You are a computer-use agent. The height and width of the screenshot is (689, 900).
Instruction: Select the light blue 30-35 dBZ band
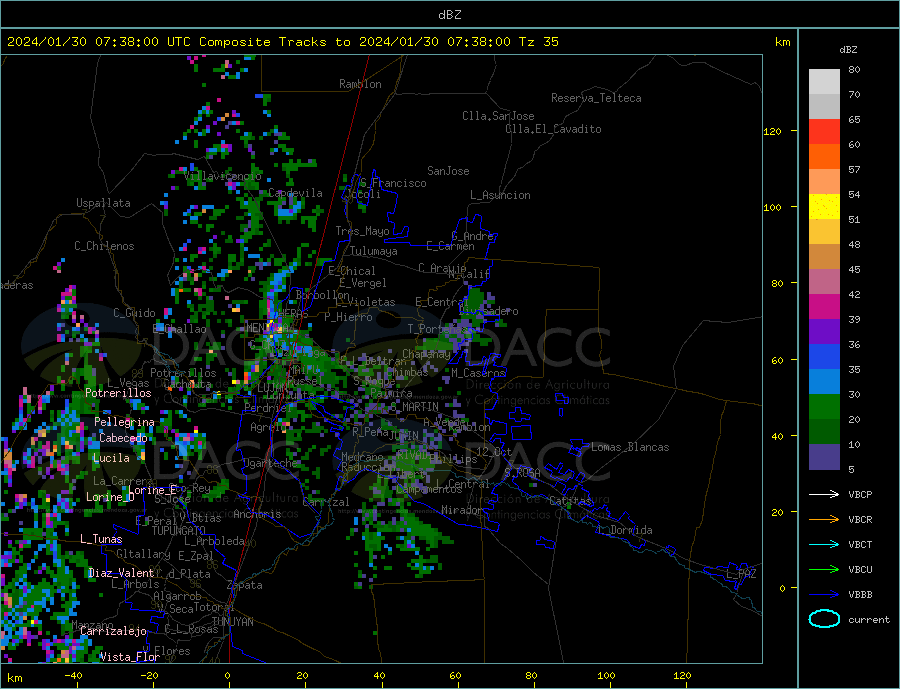tap(824, 382)
